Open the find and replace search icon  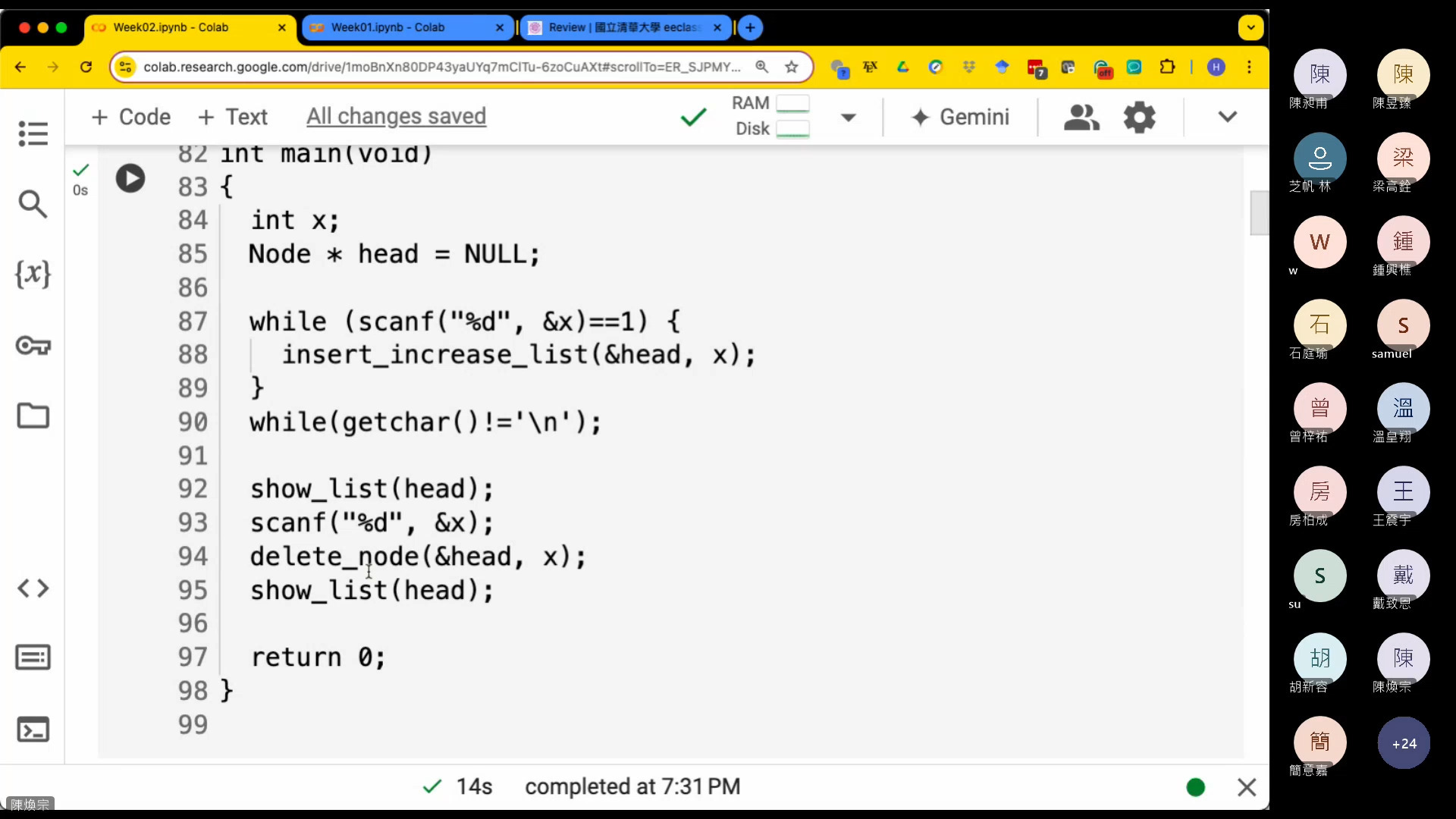click(33, 203)
